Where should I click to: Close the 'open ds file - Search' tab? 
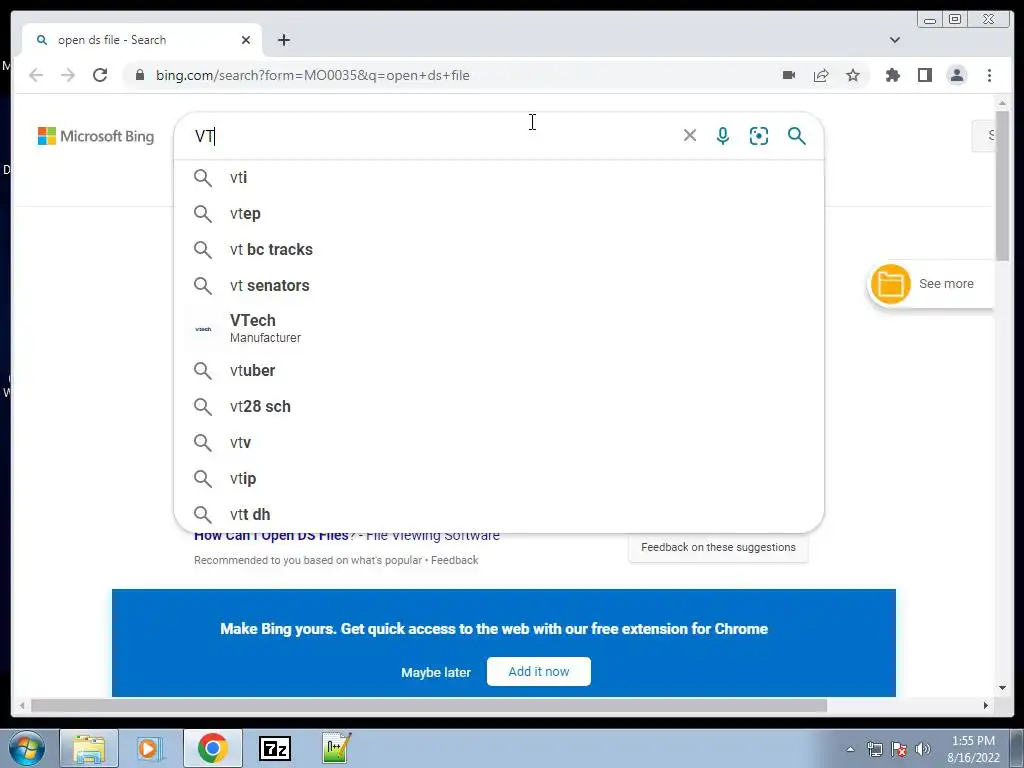point(246,40)
